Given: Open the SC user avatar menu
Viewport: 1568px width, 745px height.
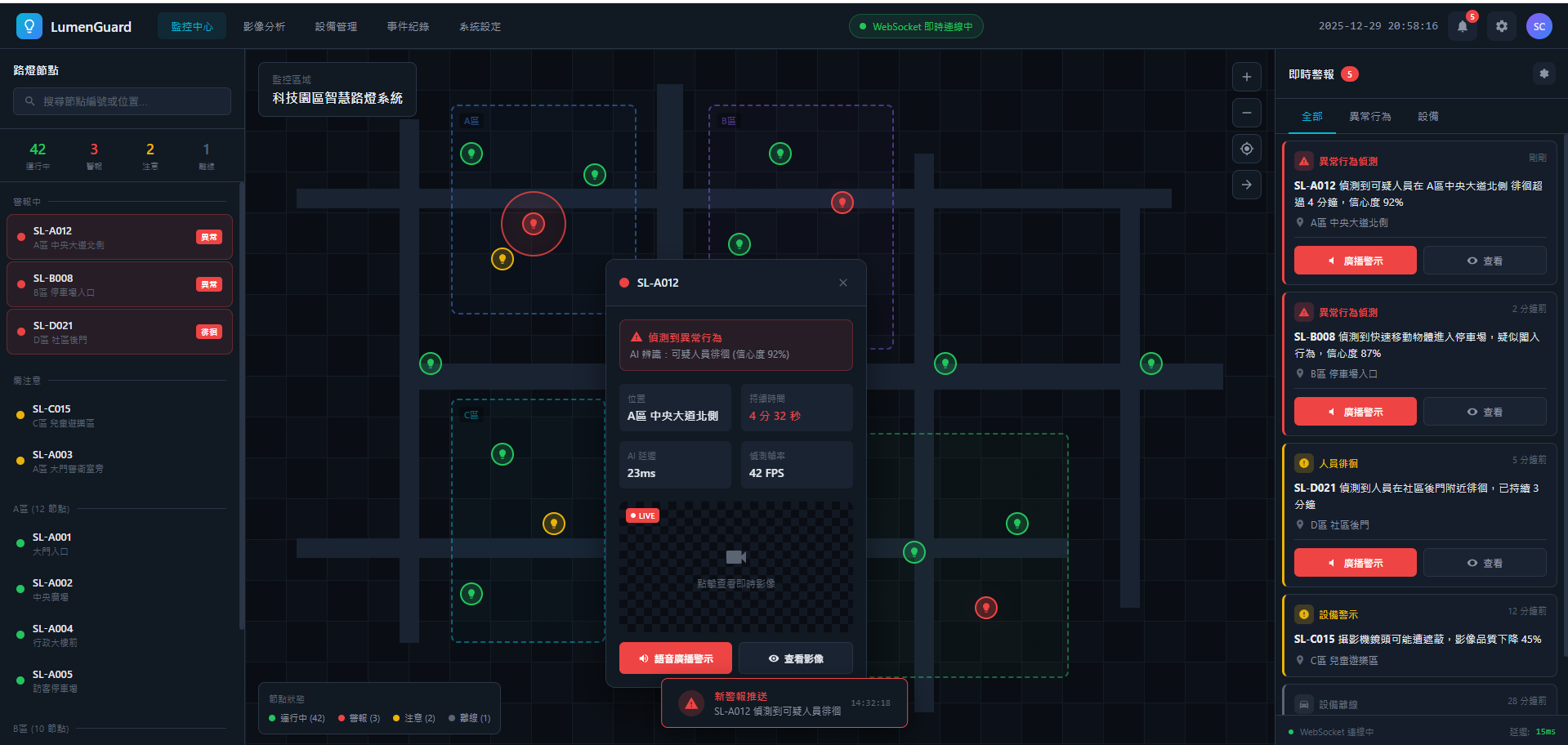Looking at the screenshot, I should point(1539,26).
